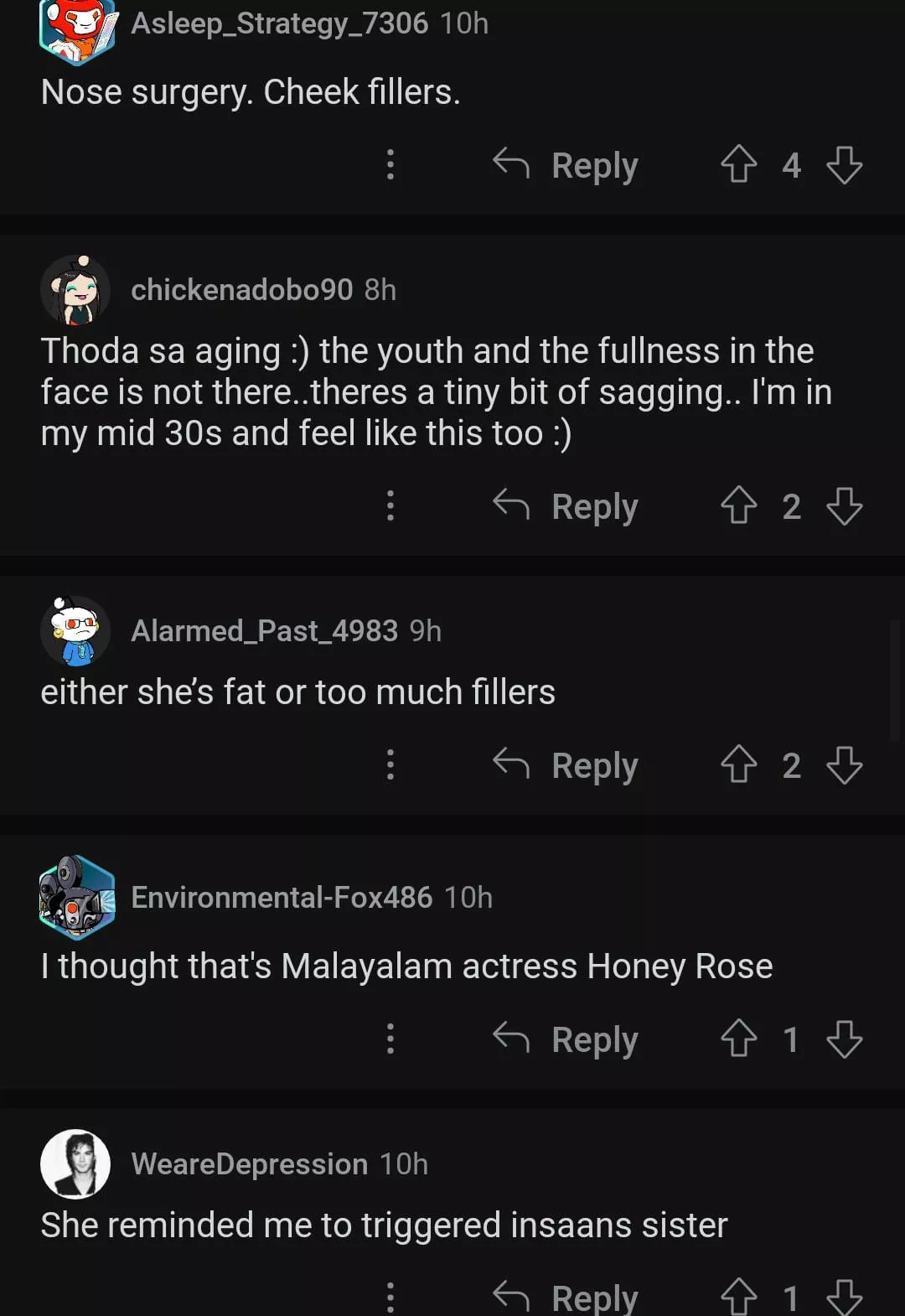Downvote Environmental-Fox486's comment

[844, 1039]
